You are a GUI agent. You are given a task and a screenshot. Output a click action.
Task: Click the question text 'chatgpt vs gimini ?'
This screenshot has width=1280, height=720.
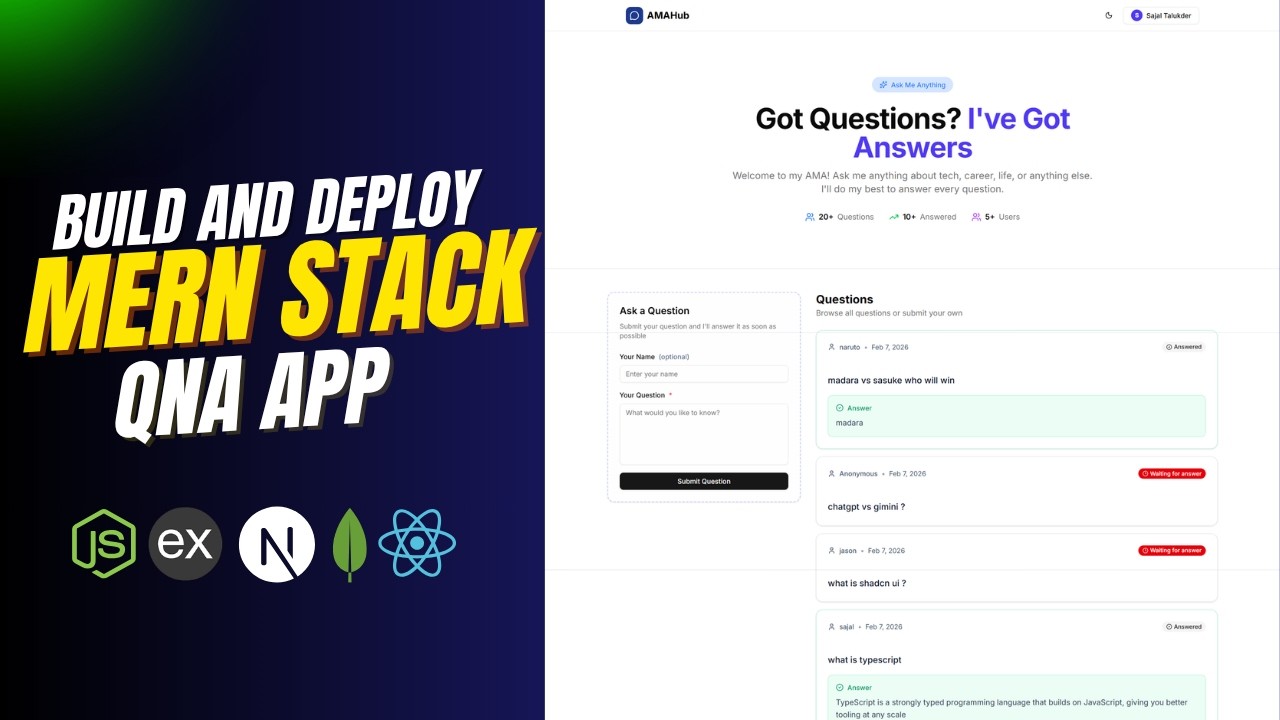[866, 507]
